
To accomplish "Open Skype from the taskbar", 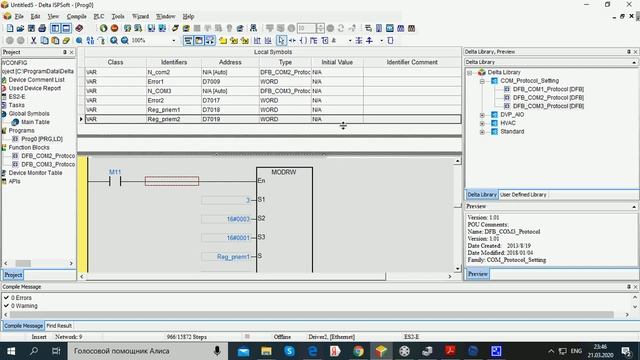I will tap(289, 351).
